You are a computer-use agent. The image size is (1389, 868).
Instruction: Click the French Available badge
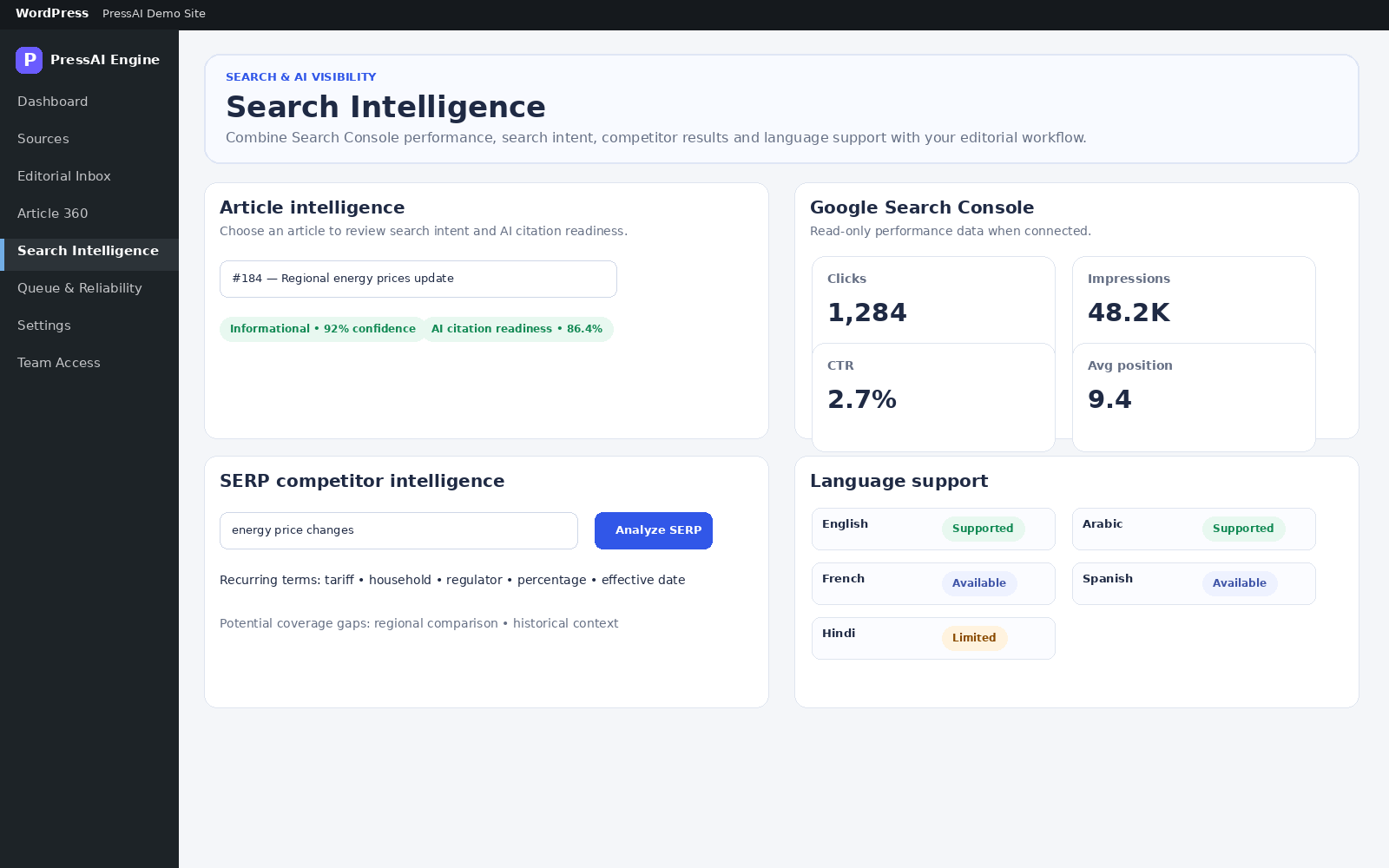tap(979, 583)
